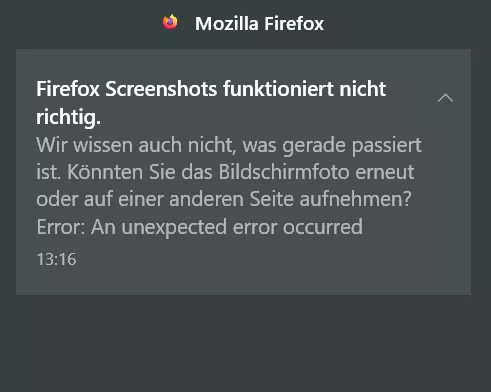Click the 'Error: An unexpected error occurred' text
This screenshot has height=392, width=491.
tap(199, 227)
